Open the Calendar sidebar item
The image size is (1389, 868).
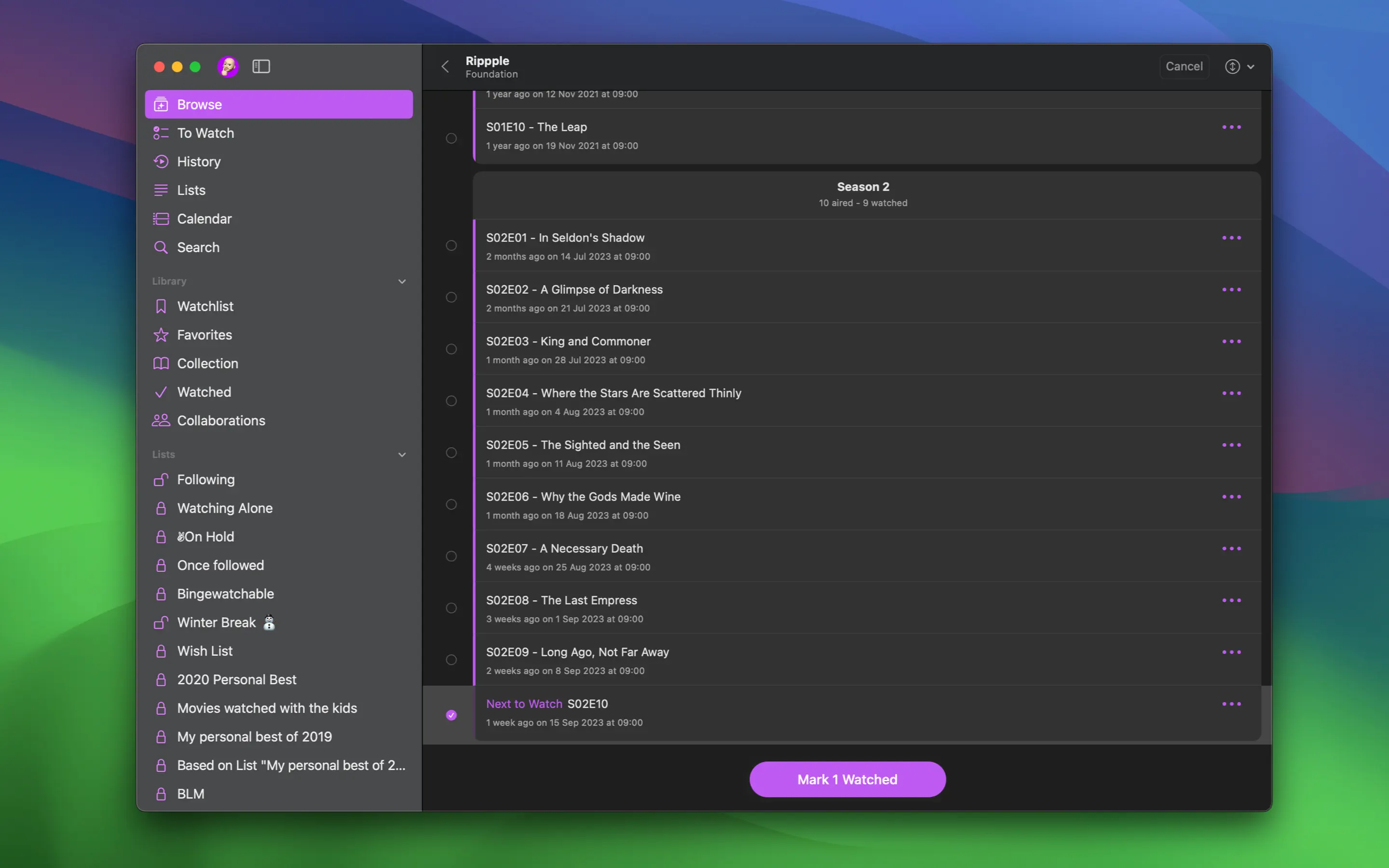coord(204,219)
